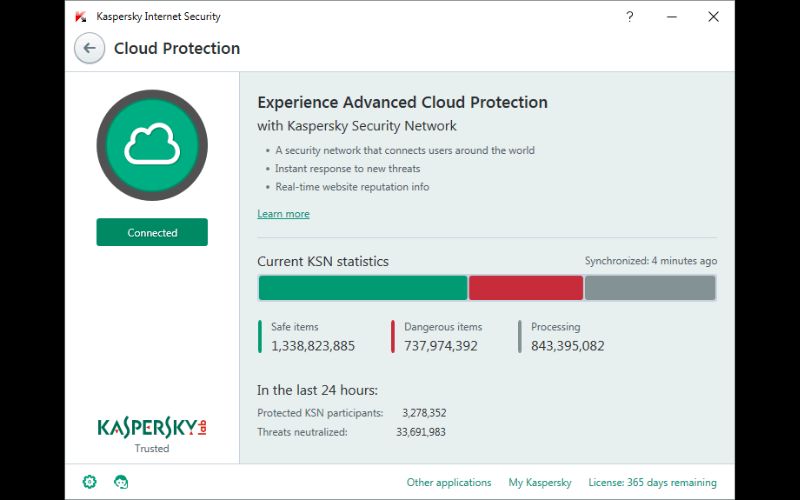Click the large green cloud status icon
Screen dimensions: 800x500
coord(152,146)
